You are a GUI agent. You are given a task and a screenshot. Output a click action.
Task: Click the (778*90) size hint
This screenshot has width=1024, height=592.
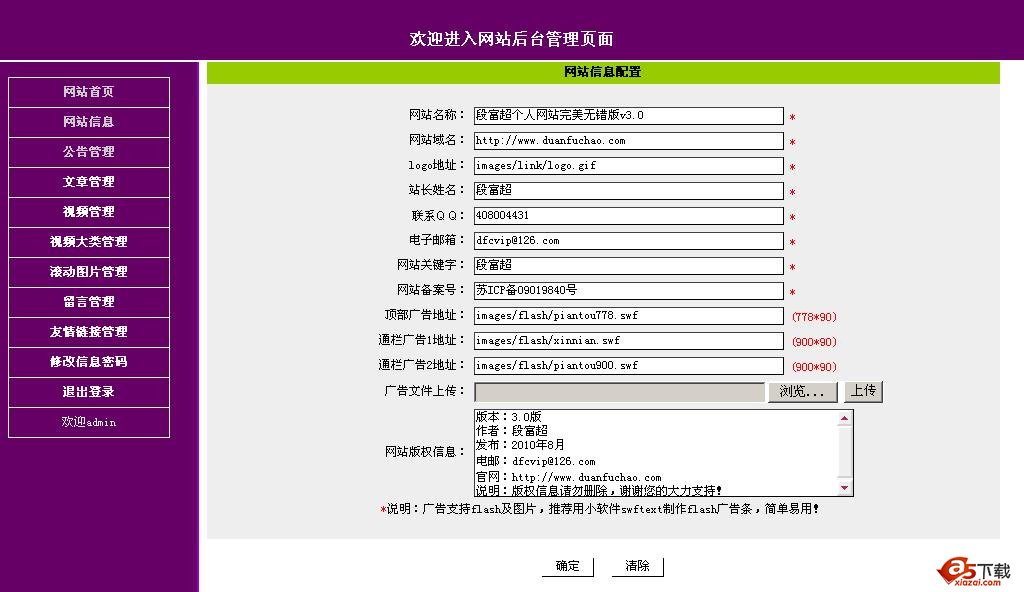coord(814,317)
